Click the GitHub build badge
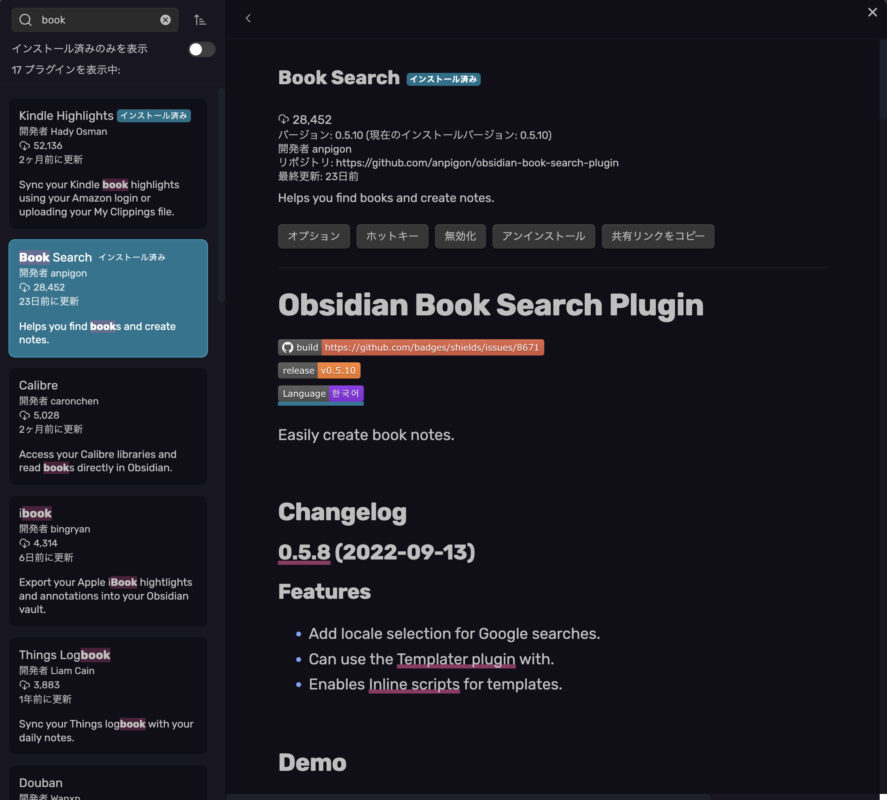887x800 pixels. [411, 347]
